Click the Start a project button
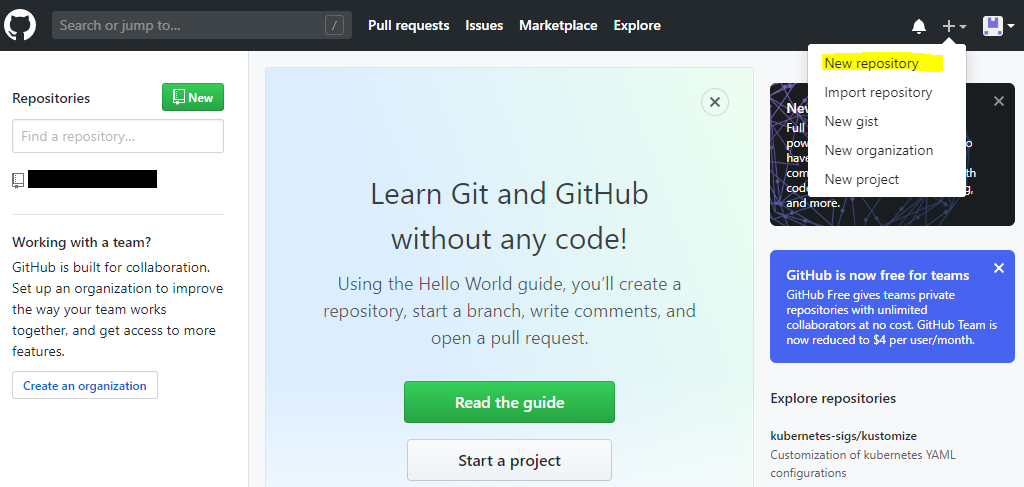Image resolution: width=1024 pixels, height=487 pixels. [x=509, y=460]
